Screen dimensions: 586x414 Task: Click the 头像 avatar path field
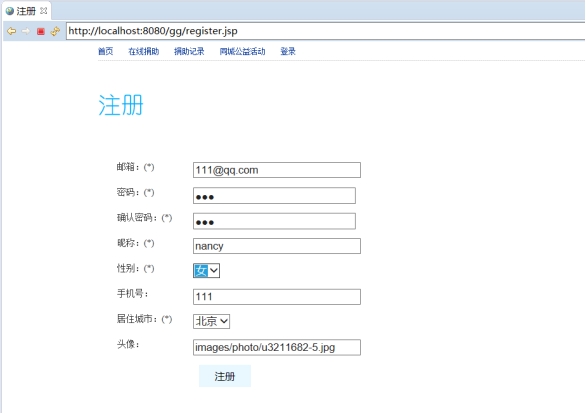click(277, 347)
